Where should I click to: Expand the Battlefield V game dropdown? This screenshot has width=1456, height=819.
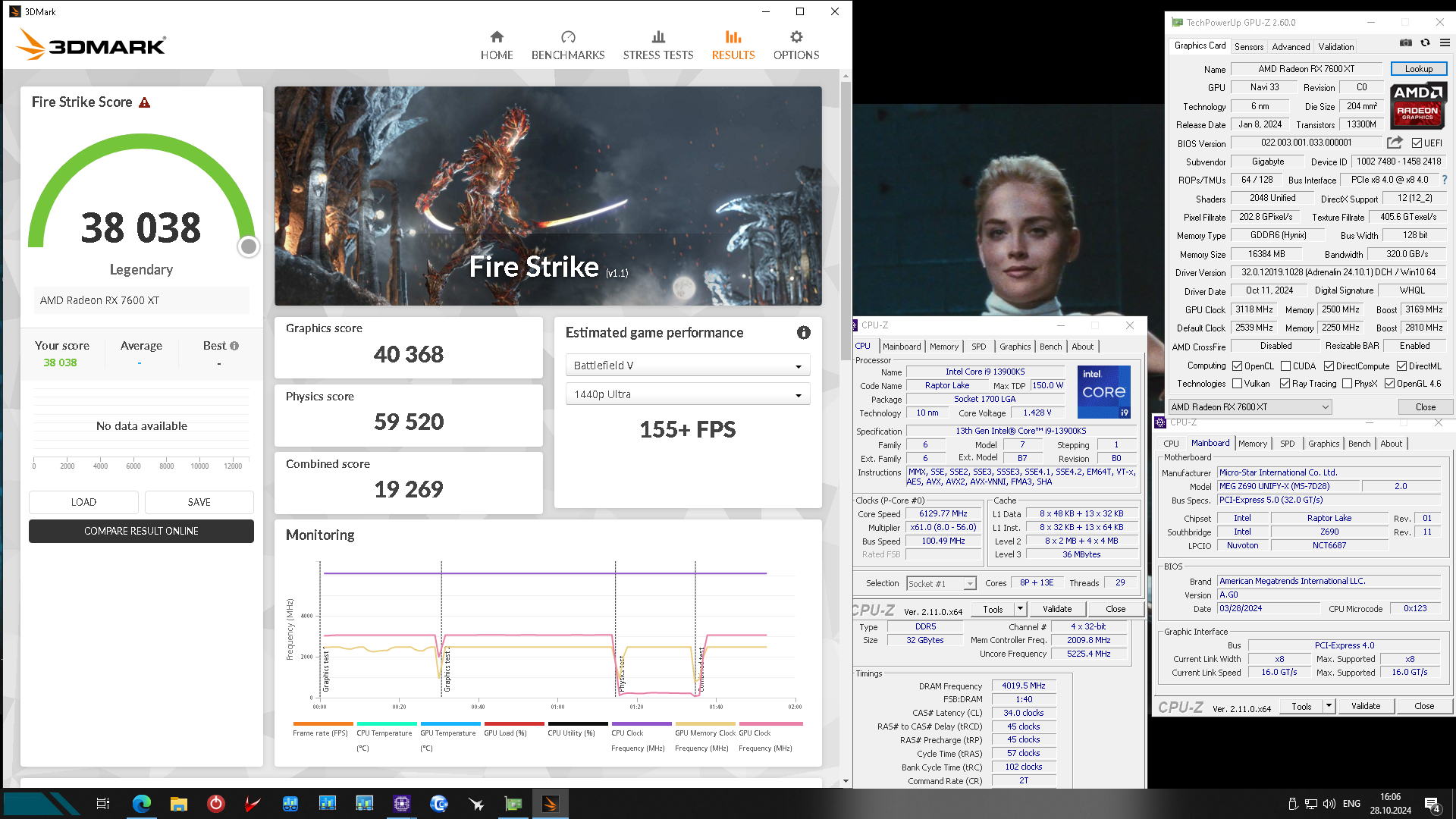[687, 366]
